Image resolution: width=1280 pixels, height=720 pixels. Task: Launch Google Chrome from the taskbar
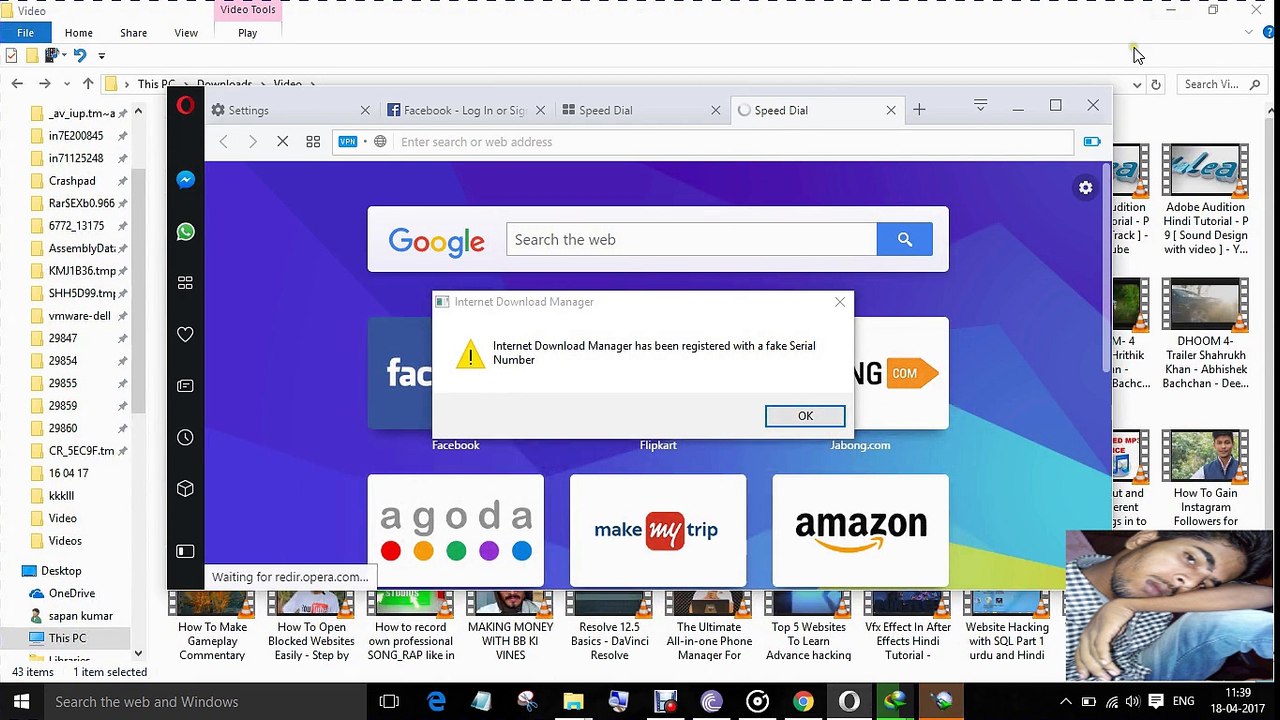pos(803,702)
